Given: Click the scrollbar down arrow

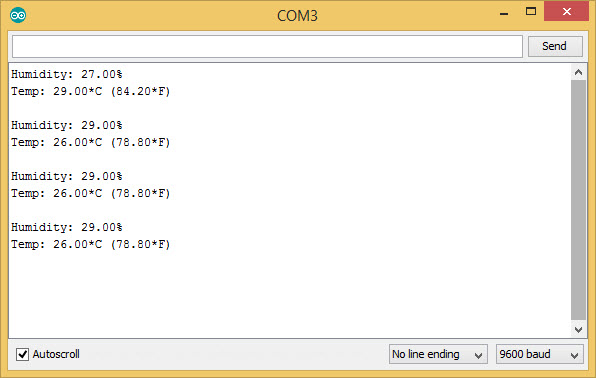Looking at the screenshot, I should click(x=579, y=329).
